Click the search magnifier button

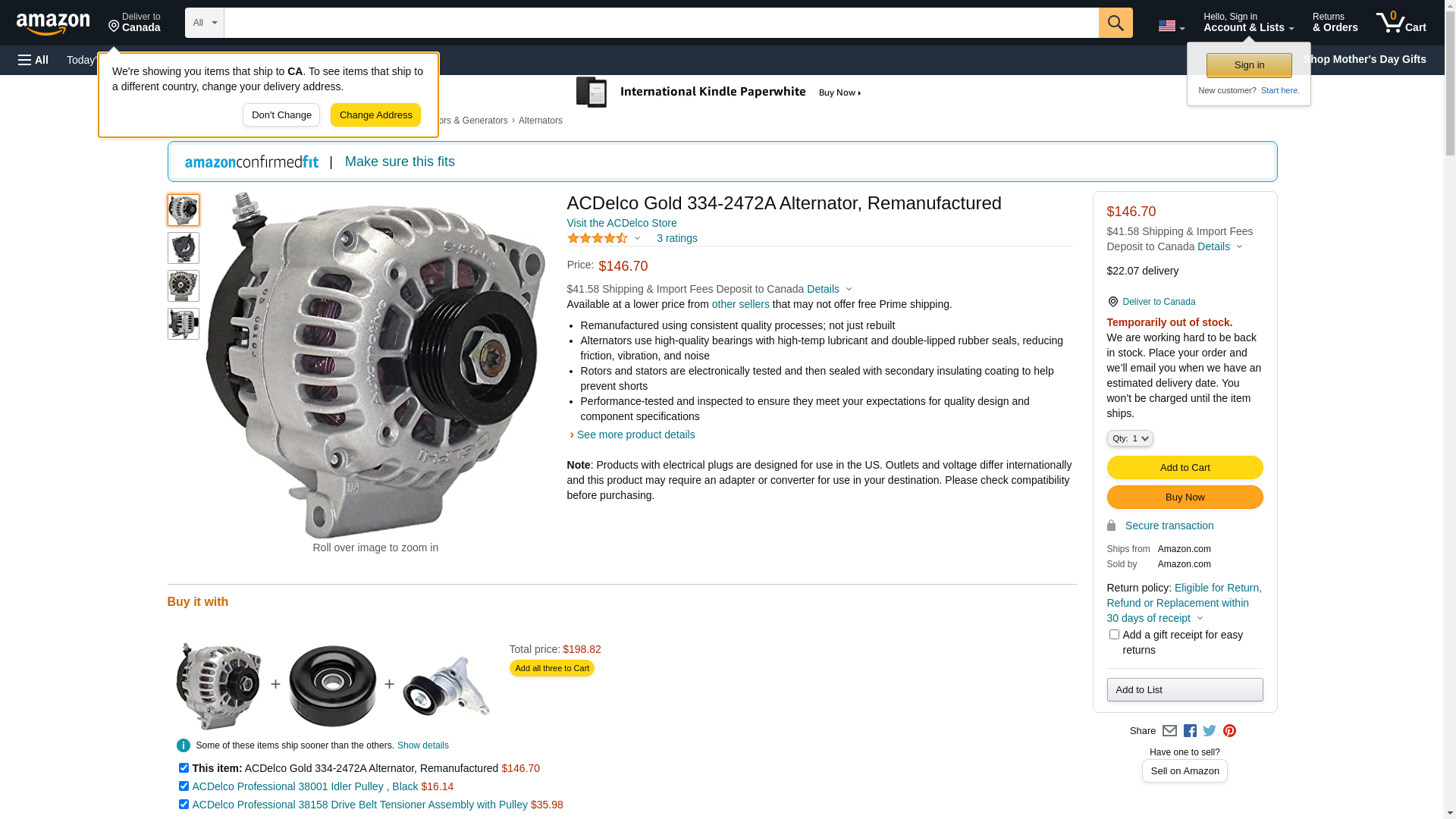click(x=1116, y=23)
